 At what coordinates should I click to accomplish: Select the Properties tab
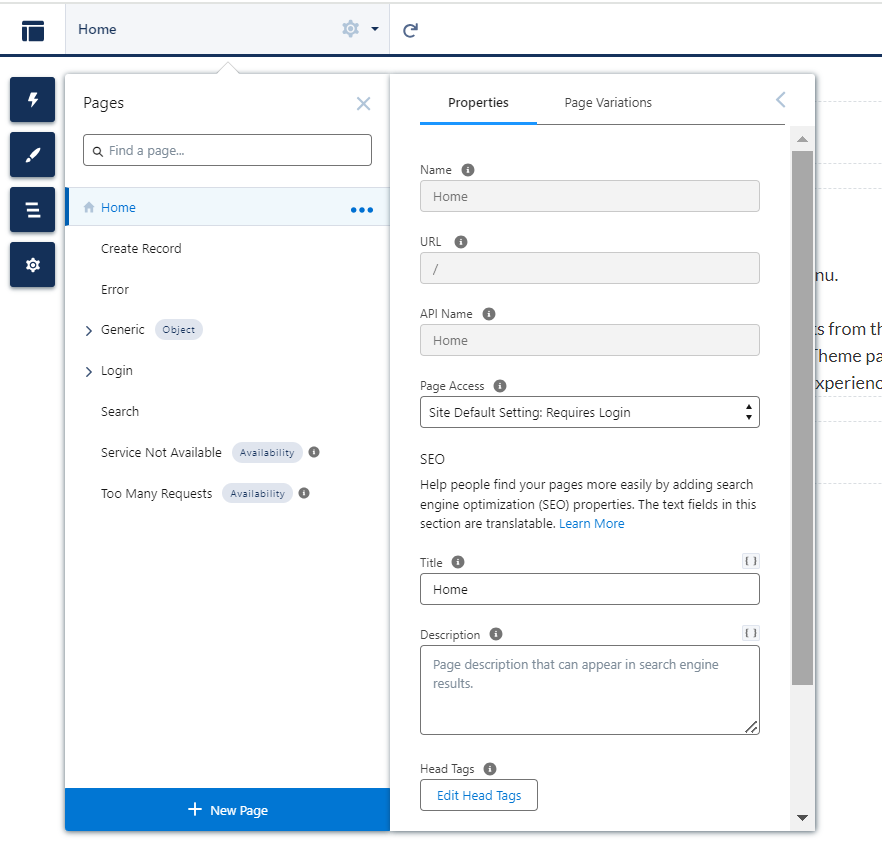[478, 103]
